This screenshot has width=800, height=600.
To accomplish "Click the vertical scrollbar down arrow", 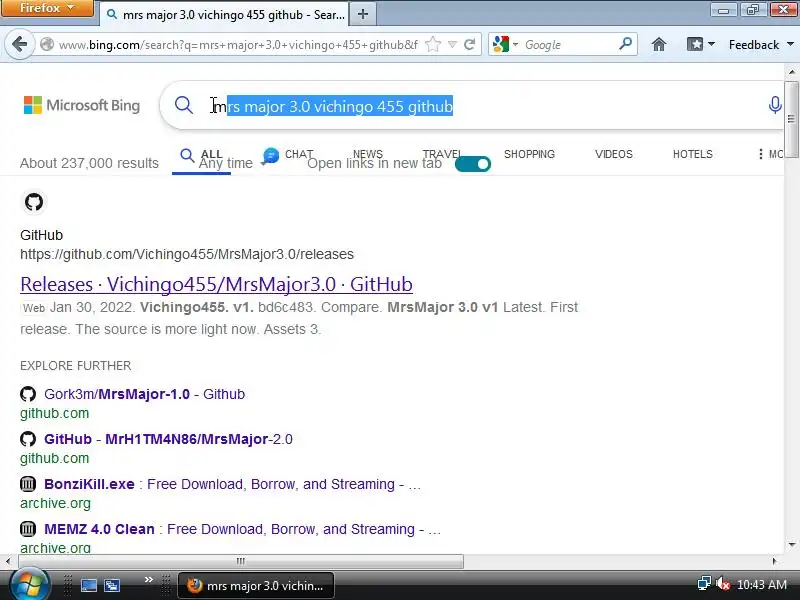I will (x=792, y=544).
